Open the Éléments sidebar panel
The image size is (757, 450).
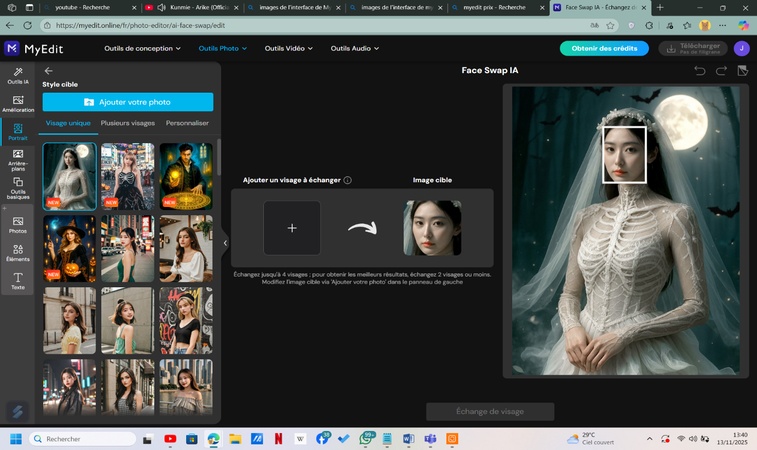pyautogui.click(x=17, y=252)
